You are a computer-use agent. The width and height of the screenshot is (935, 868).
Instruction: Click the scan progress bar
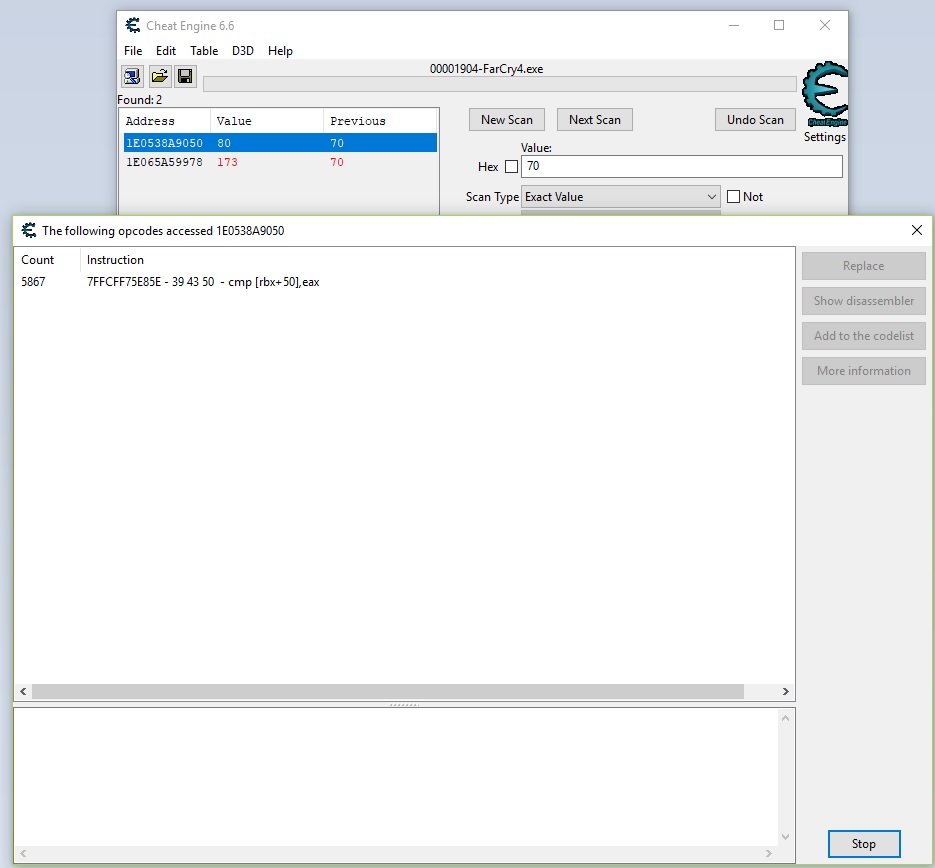[x=500, y=84]
